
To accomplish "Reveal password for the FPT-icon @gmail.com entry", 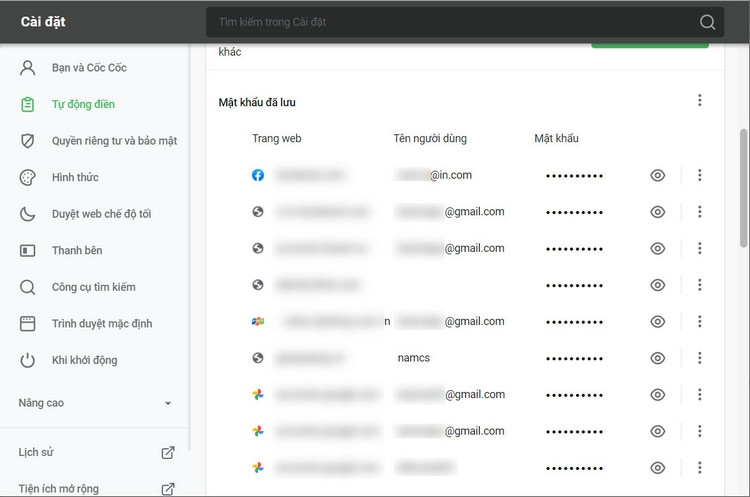I will [658, 322].
